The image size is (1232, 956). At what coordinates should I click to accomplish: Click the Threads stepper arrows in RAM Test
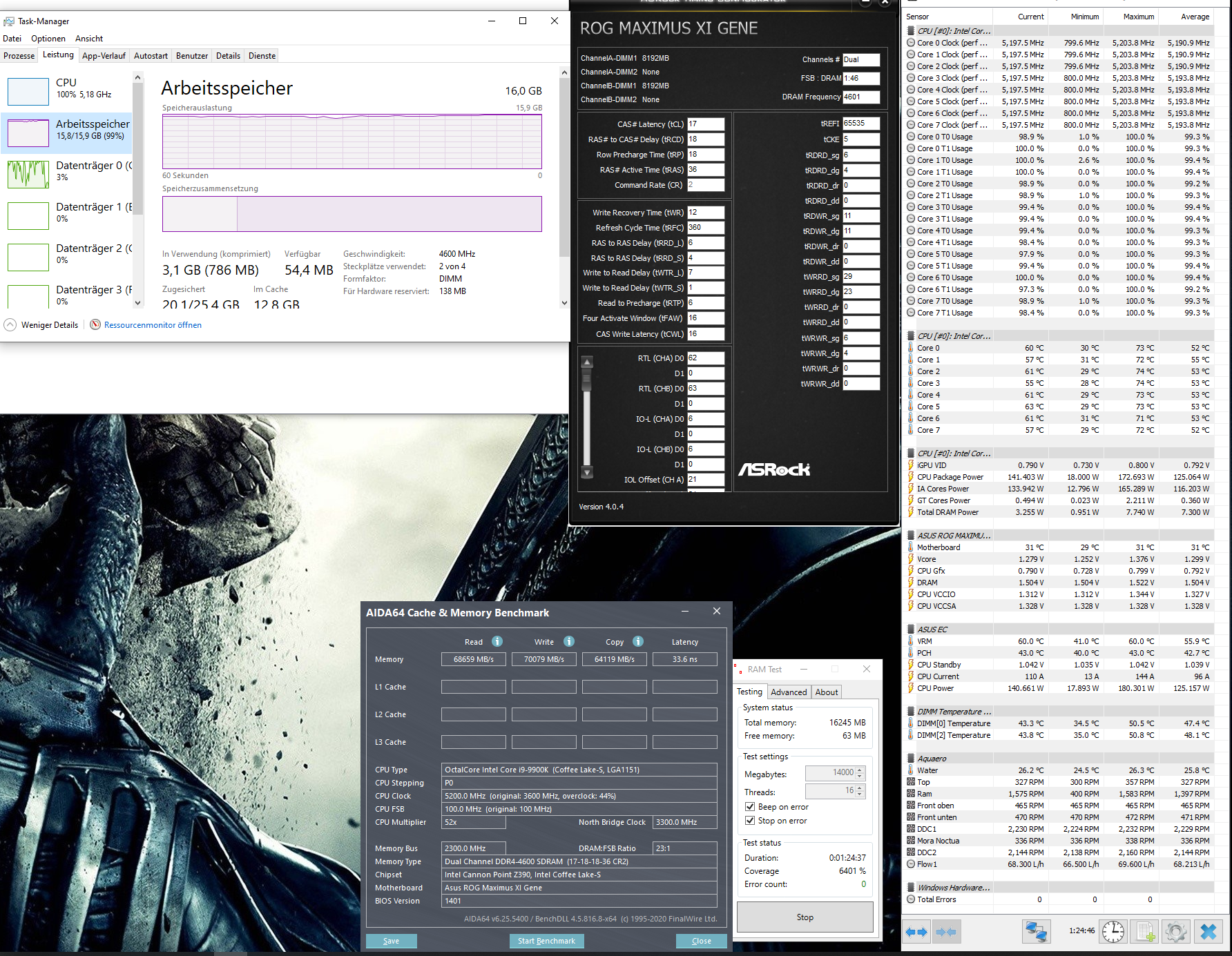[x=860, y=791]
